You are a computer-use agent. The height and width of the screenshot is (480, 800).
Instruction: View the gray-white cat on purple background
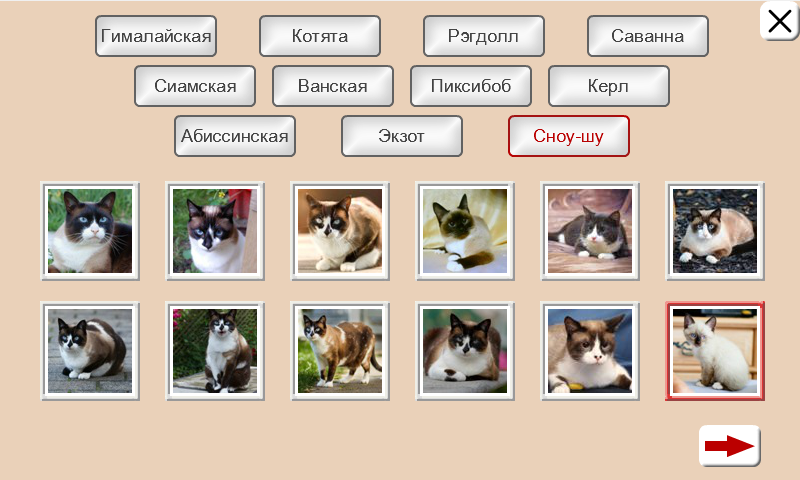point(590,231)
